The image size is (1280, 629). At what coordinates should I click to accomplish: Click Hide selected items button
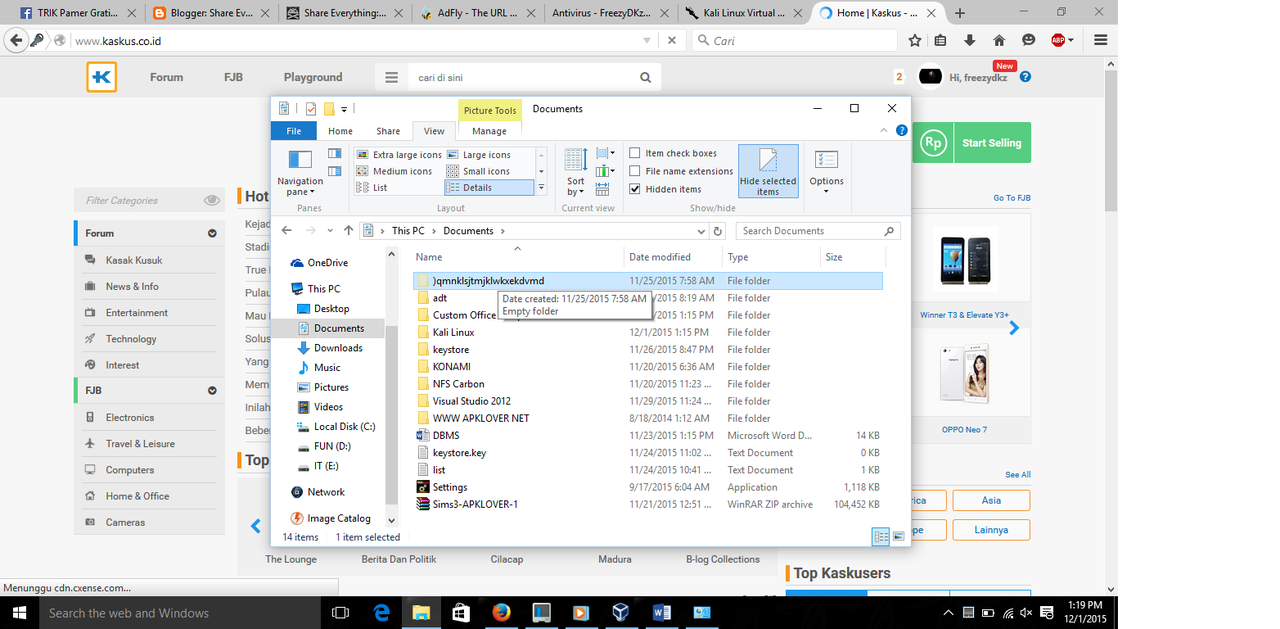coord(768,171)
